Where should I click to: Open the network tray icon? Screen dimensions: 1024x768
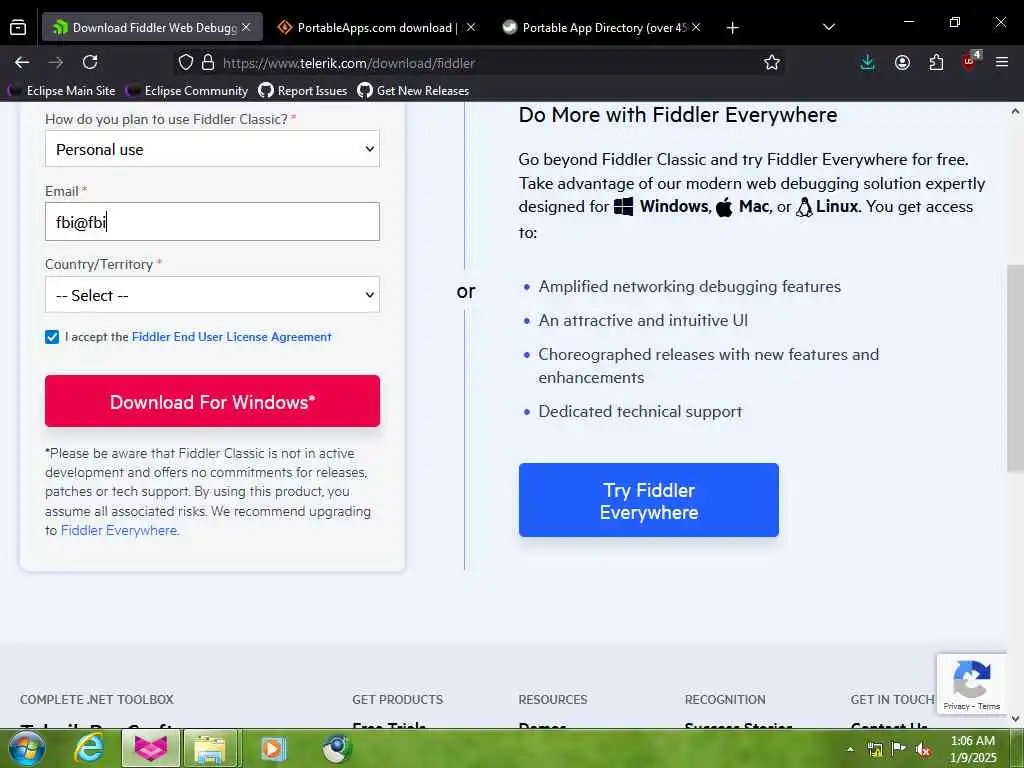(x=875, y=749)
